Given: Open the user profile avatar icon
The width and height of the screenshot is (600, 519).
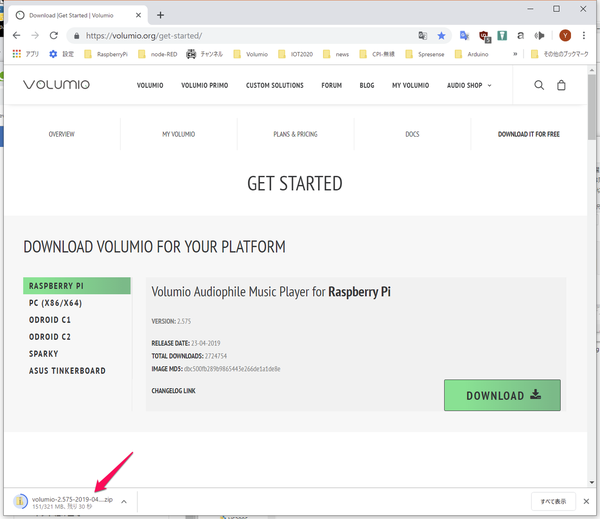Looking at the screenshot, I should (566, 36).
